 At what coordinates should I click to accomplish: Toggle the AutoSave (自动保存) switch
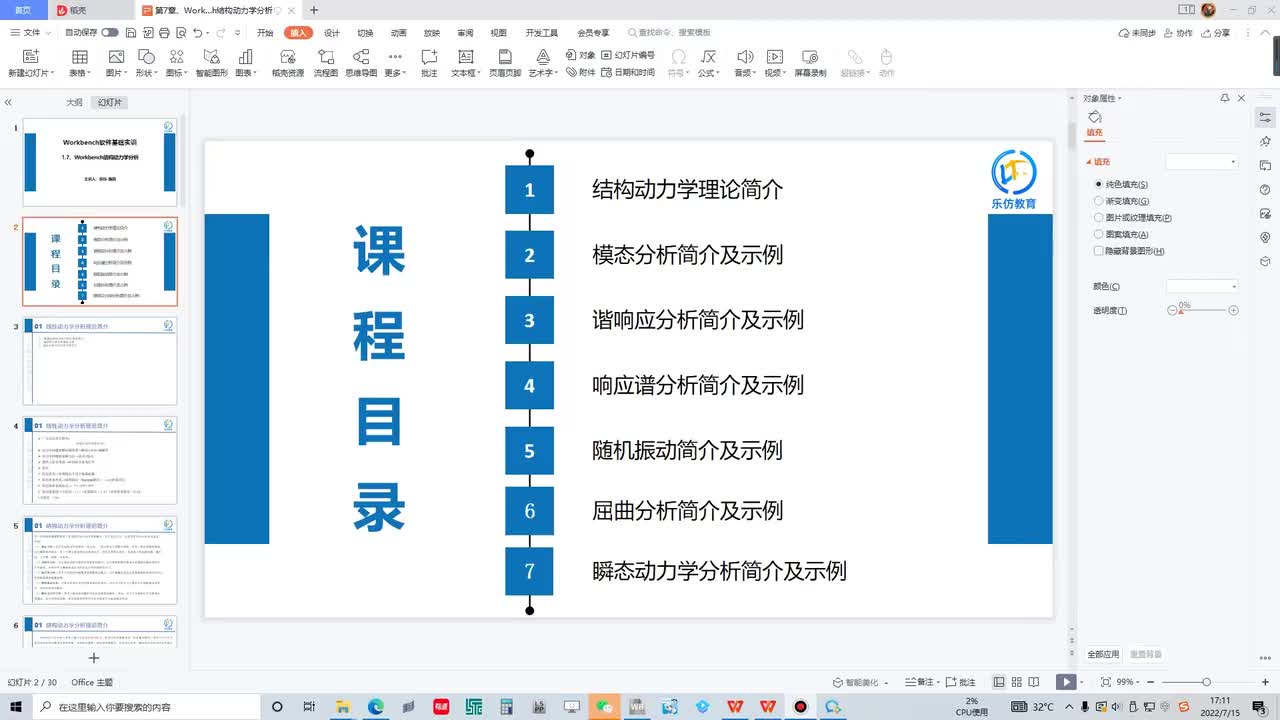point(110,33)
